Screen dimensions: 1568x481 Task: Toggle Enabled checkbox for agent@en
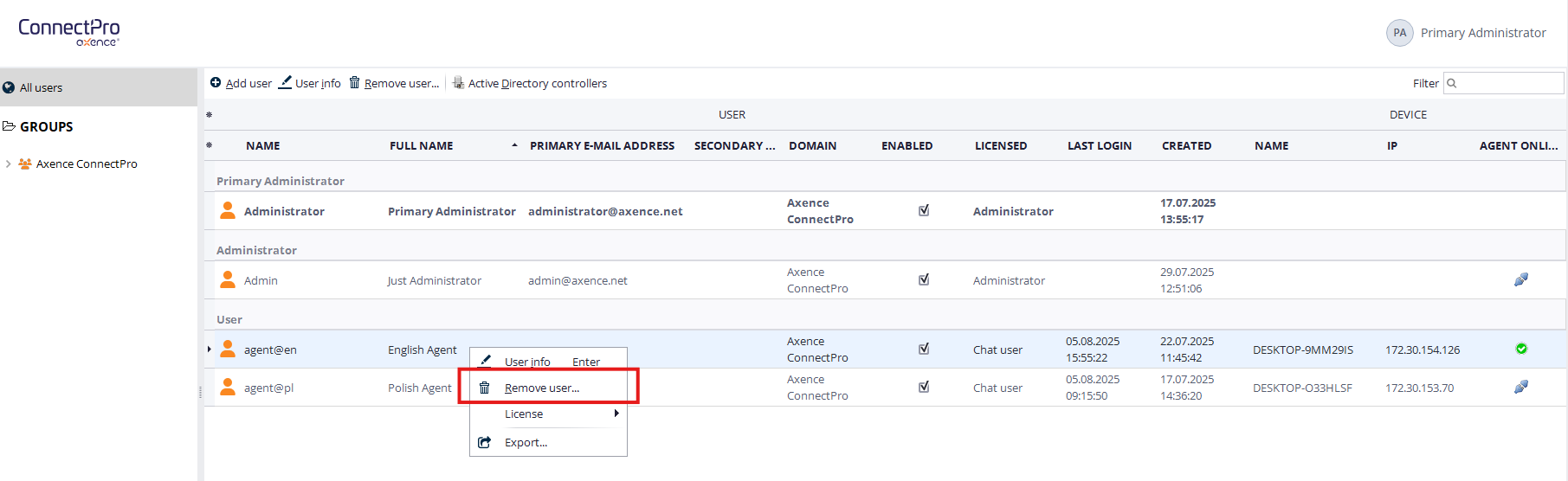point(924,349)
